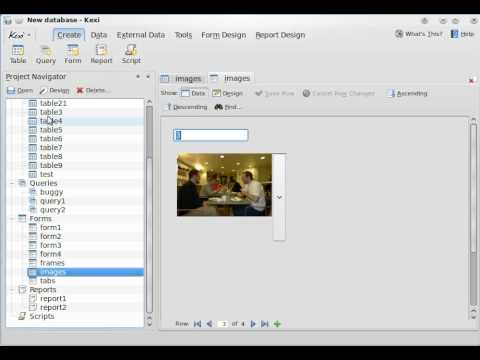Sort records Descending
The height and width of the screenshot is (360, 480).
pos(186,107)
